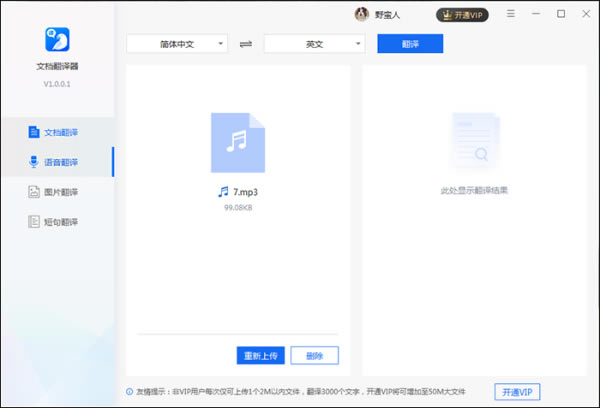Click the large music file icon
Screen dimensions: 600x408
(238, 141)
